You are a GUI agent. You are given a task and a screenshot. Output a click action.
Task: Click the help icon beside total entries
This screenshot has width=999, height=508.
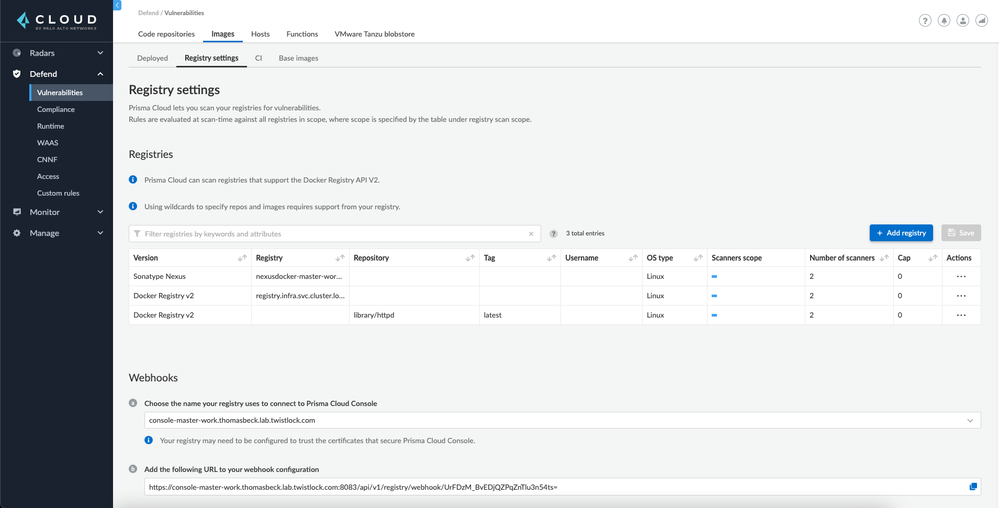point(553,234)
